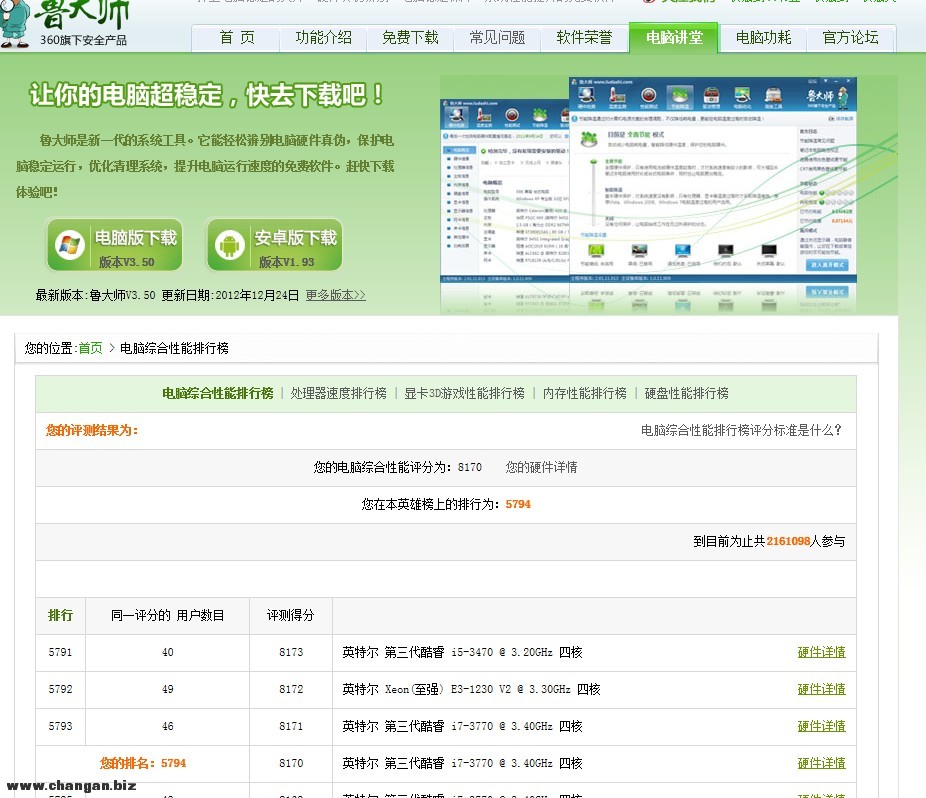Click the Windows logo on PC download button
Screen dimensions: 926x798
pyautogui.click(x=69, y=245)
